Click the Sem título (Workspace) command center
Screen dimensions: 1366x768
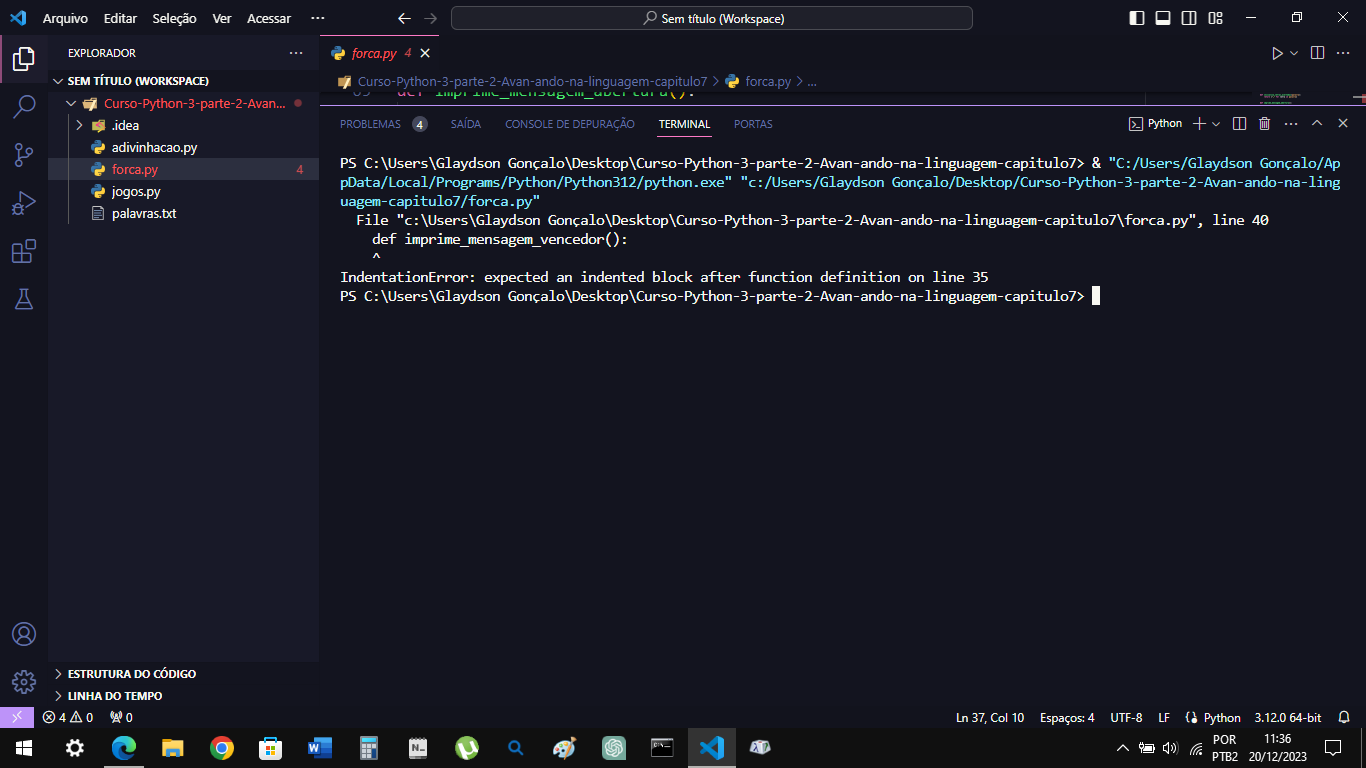pyautogui.click(x=712, y=18)
